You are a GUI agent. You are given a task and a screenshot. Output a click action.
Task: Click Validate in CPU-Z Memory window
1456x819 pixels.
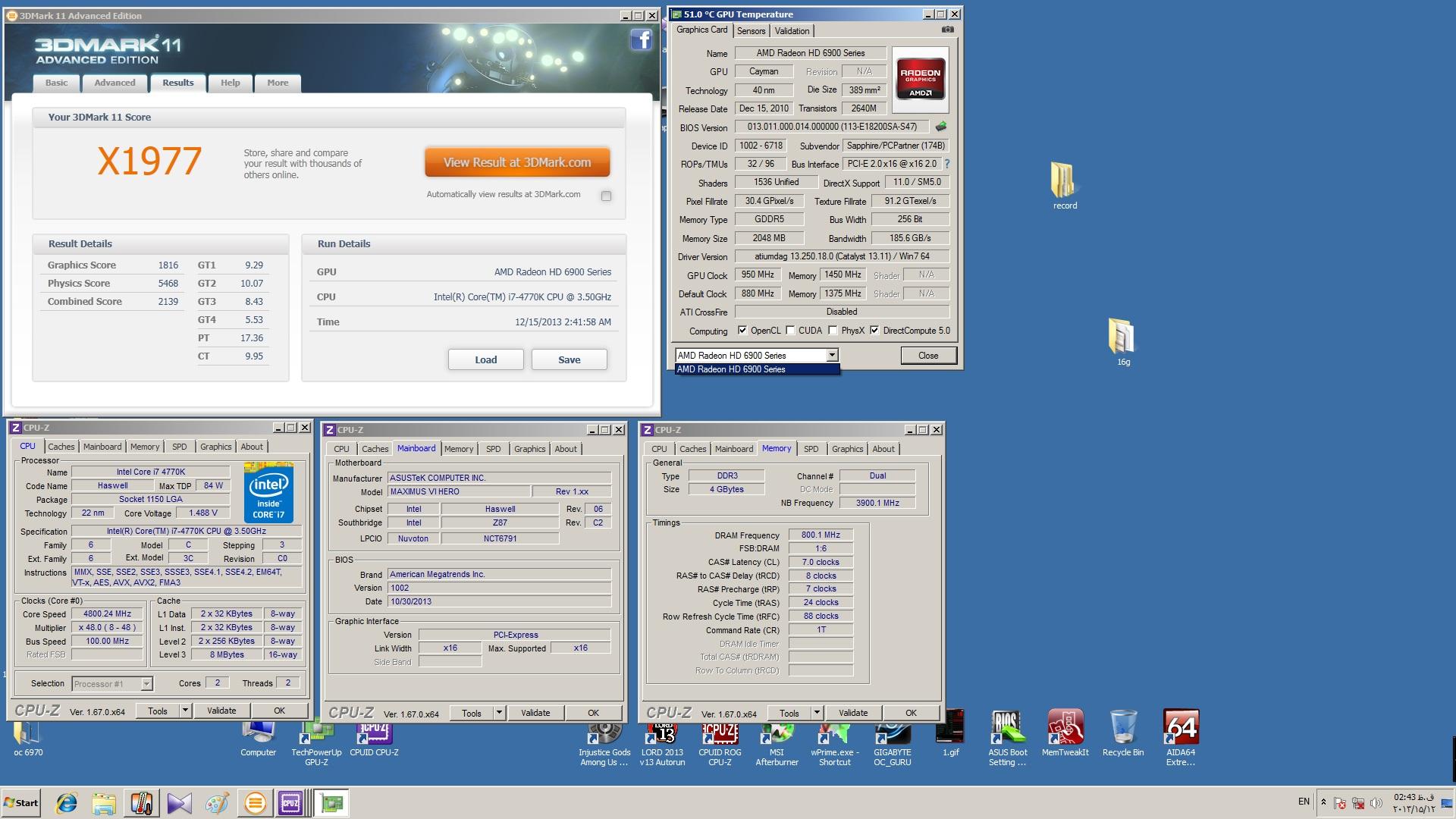click(852, 713)
